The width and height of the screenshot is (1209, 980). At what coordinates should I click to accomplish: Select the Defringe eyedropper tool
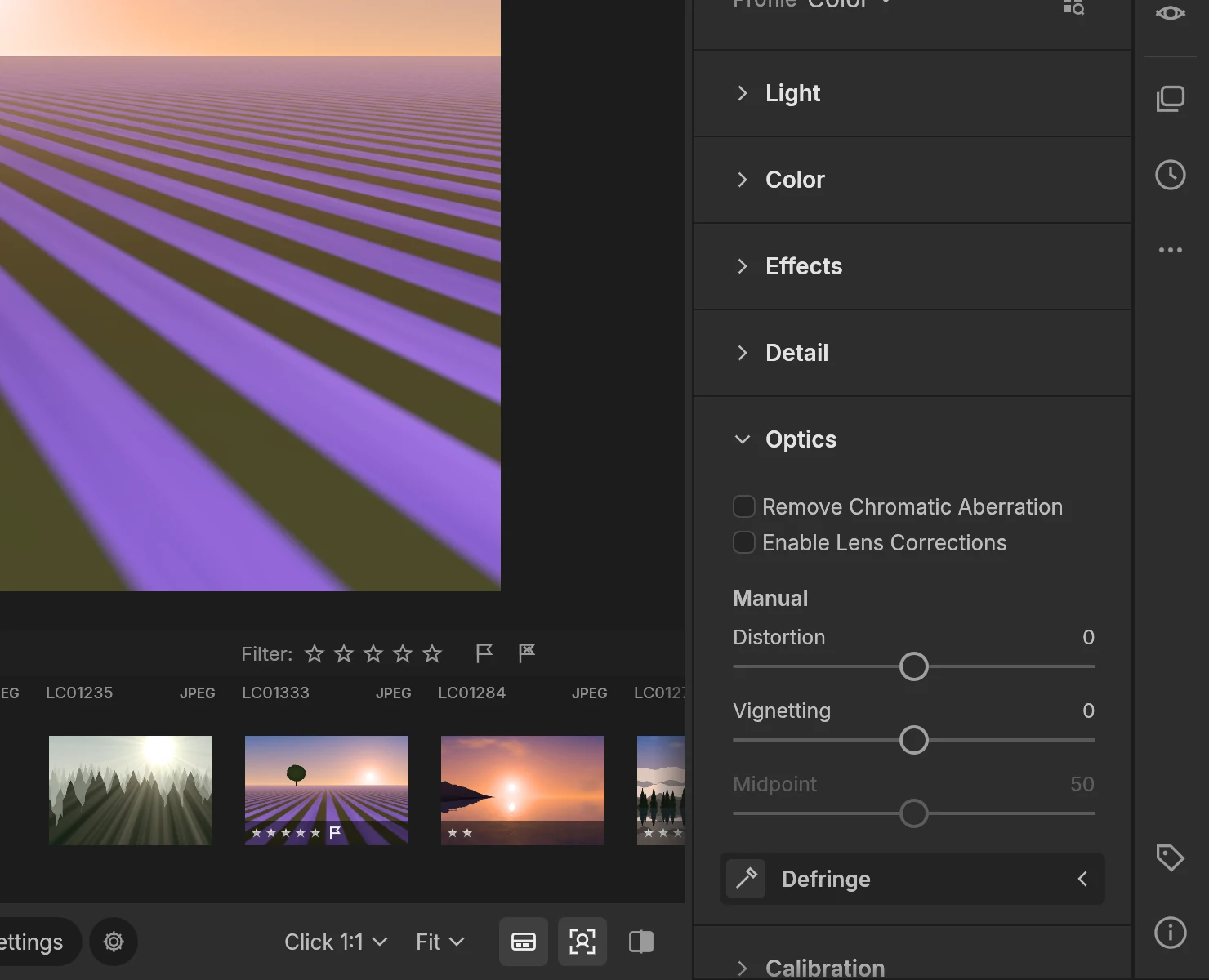tap(746, 879)
